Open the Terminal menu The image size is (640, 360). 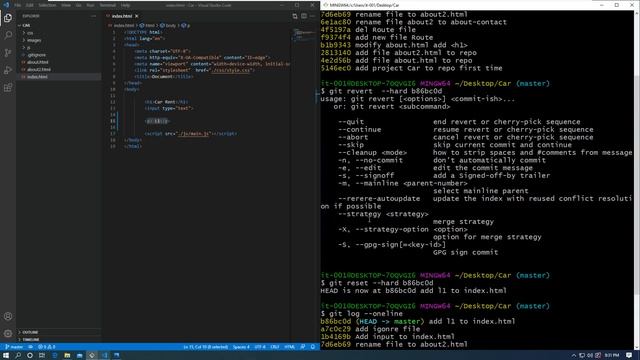[108, 5]
